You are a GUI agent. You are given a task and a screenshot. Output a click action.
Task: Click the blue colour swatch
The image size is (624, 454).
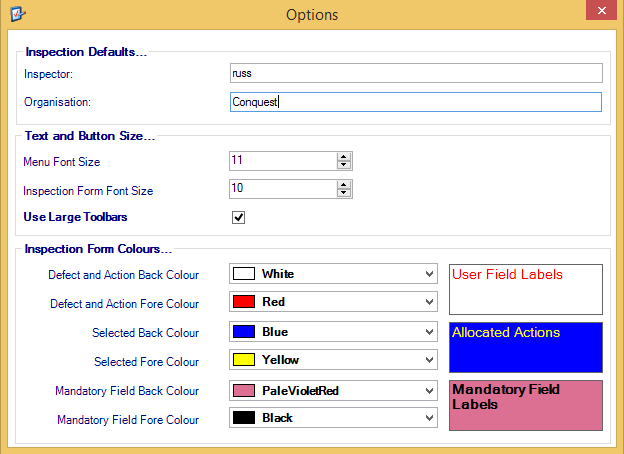pos(244,332)
